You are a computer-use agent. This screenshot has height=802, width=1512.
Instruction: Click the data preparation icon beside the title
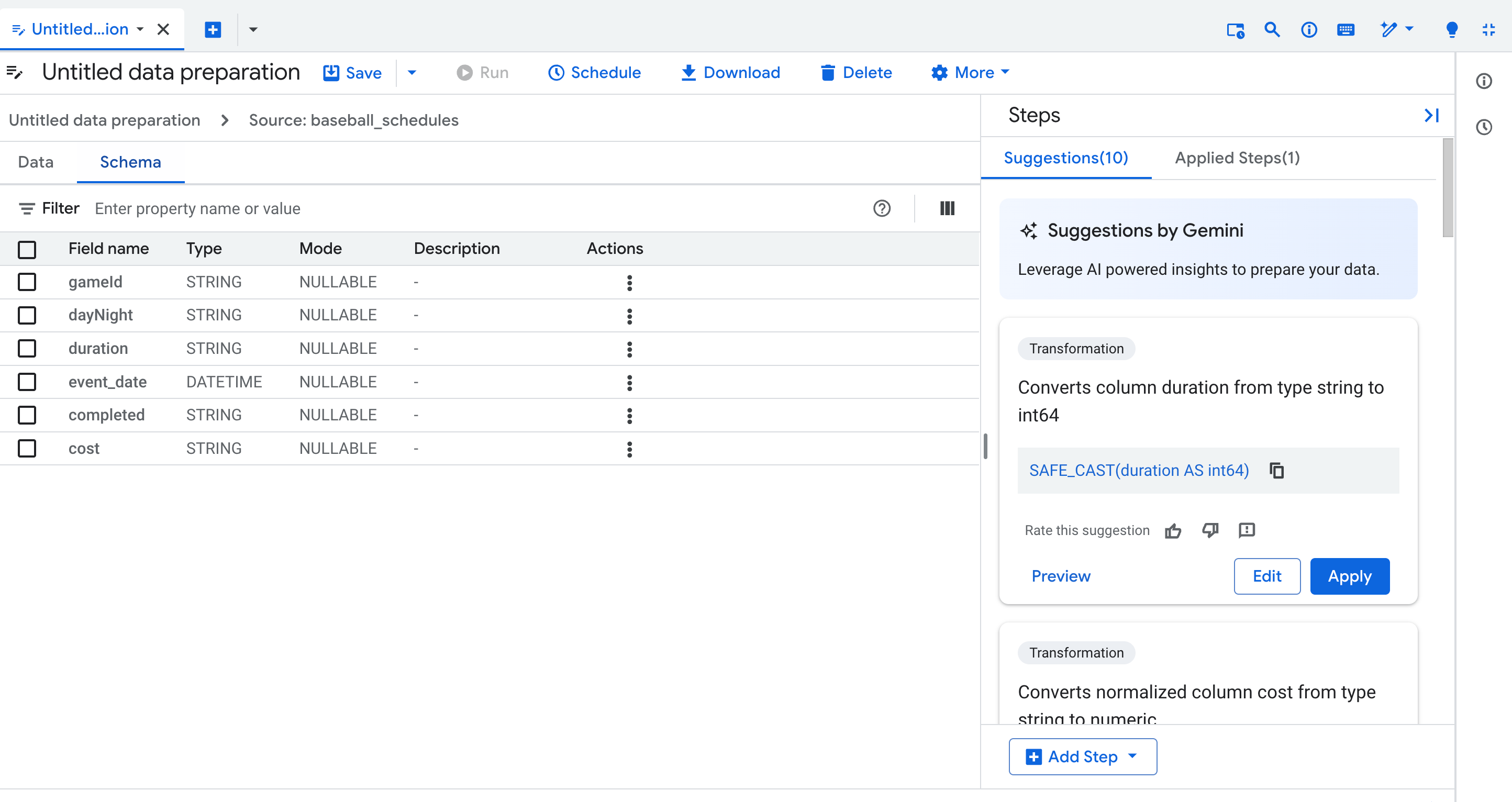click(15, 72)
